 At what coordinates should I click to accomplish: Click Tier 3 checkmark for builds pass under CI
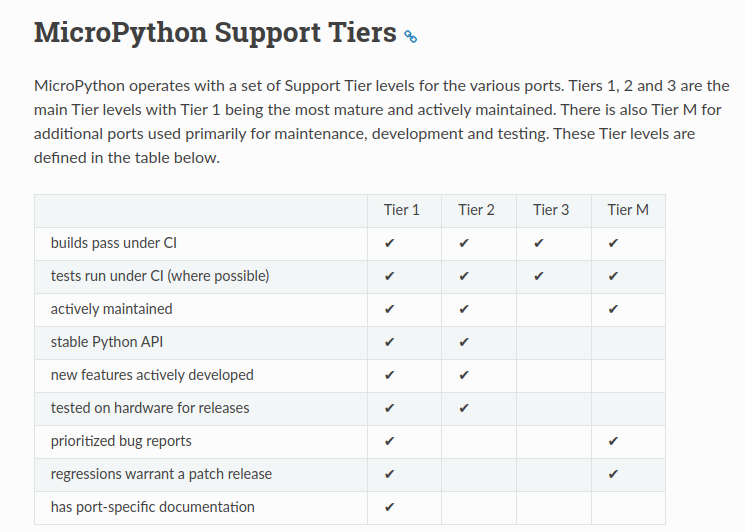tap(539, 243)
